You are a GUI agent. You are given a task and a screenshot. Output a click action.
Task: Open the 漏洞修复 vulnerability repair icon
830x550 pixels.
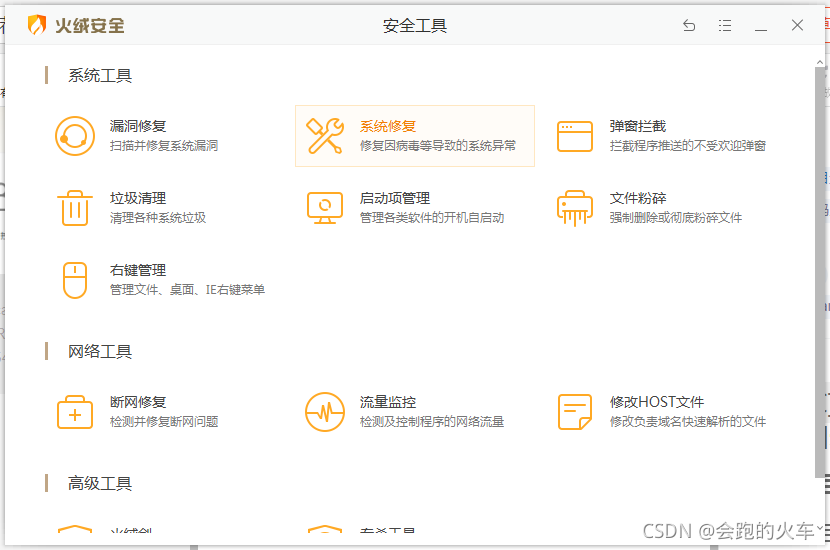pyautogui.click(x=75, y=136)
